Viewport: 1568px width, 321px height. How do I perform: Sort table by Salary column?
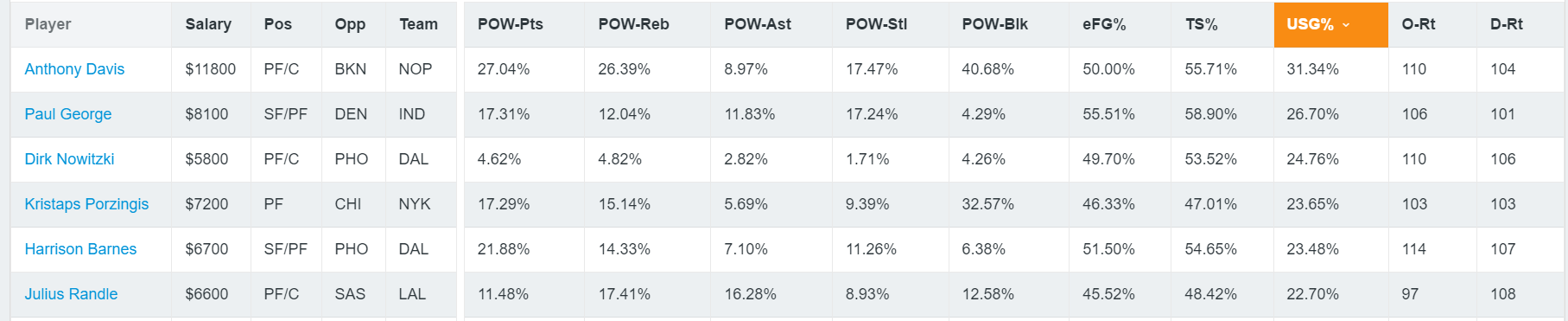pos(208,24)
